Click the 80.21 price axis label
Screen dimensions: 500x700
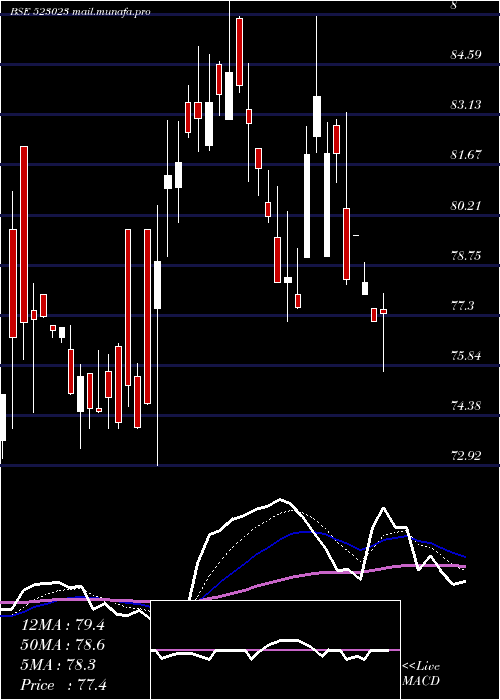[x=466, y=206]
